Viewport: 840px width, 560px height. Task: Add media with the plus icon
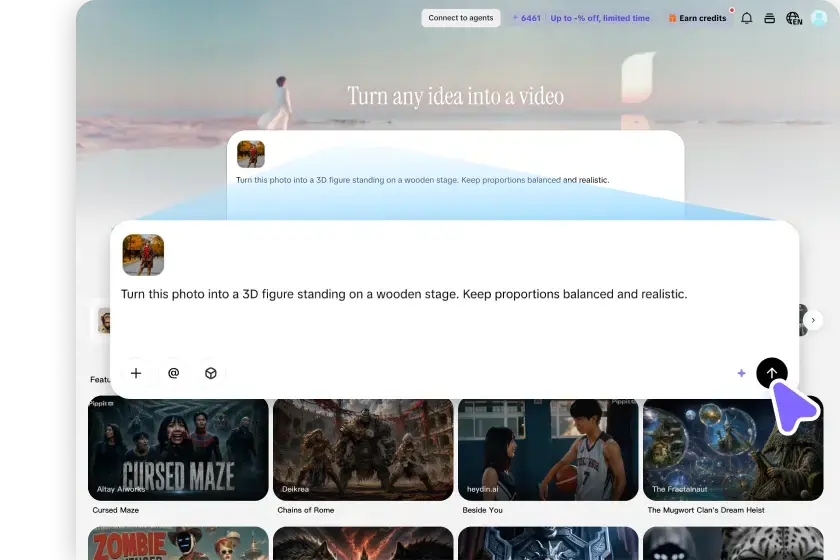pos(136,373)
